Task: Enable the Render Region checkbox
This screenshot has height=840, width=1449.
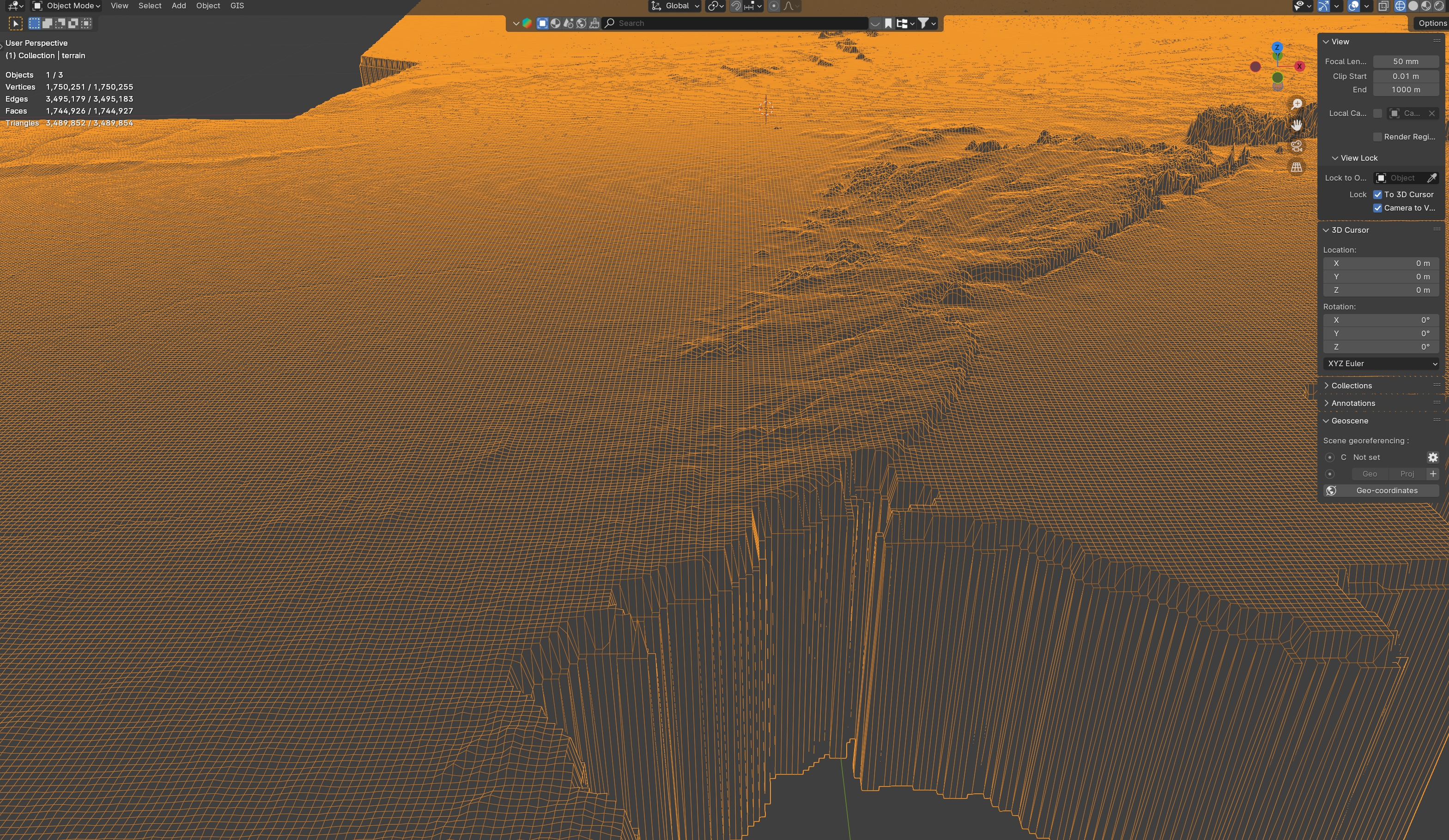Action: tap(1377, 137)
